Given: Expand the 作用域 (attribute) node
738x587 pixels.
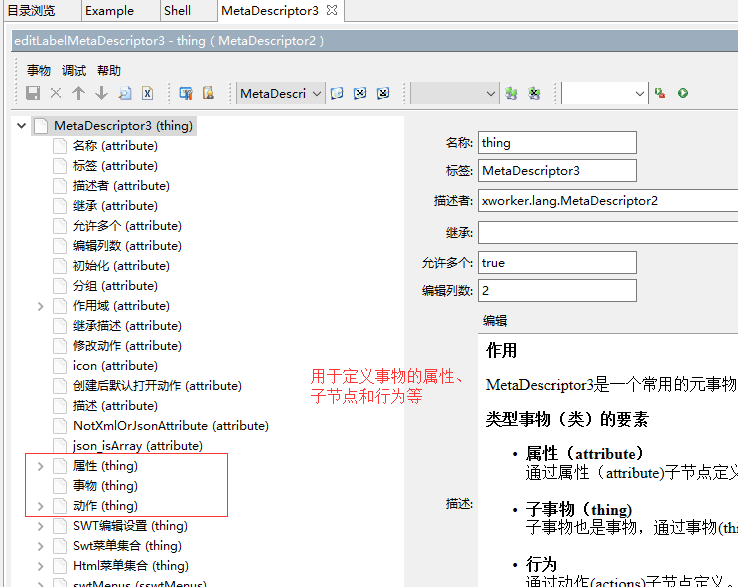Looking at the screenshot, I should click(x=40, y=306).
